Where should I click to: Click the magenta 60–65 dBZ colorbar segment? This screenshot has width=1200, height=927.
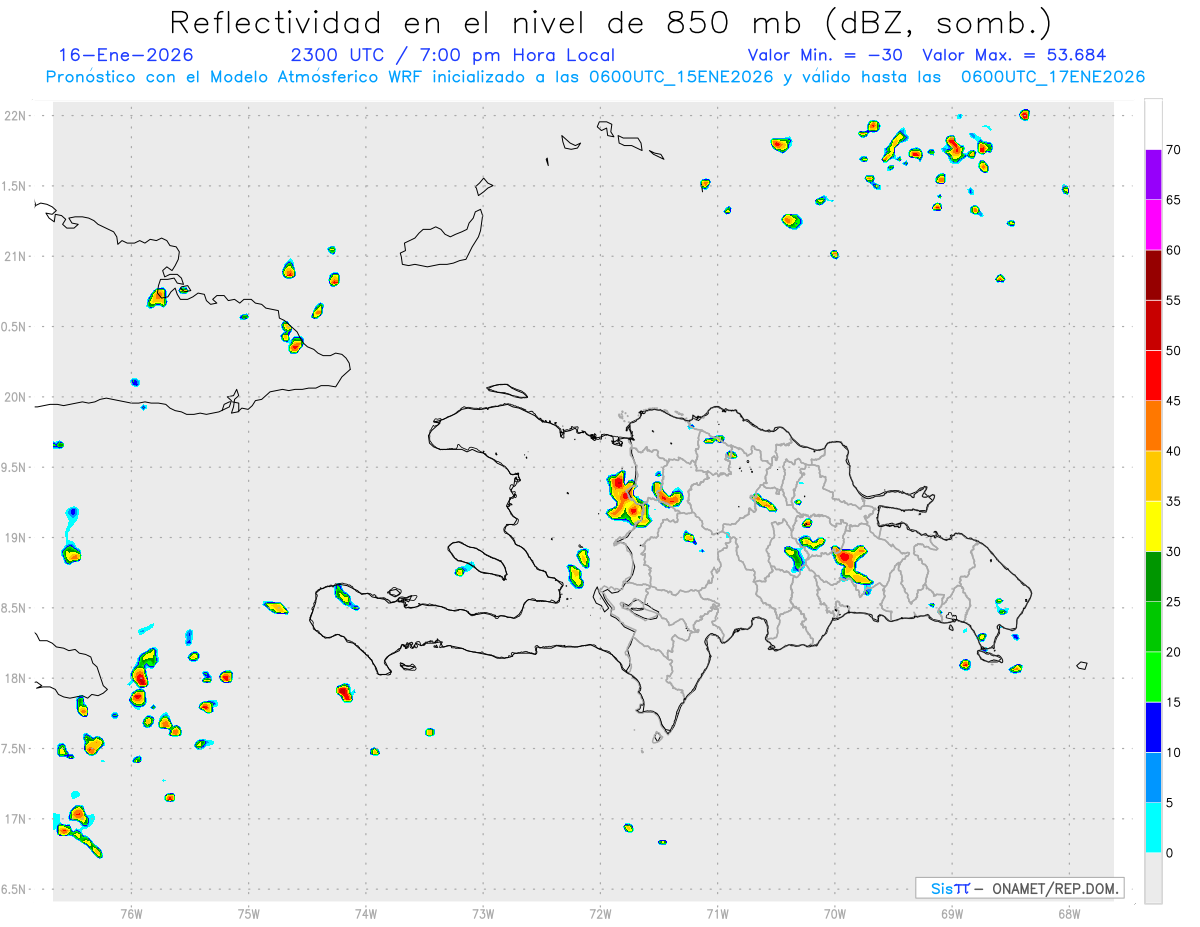tap(1153, 225)
